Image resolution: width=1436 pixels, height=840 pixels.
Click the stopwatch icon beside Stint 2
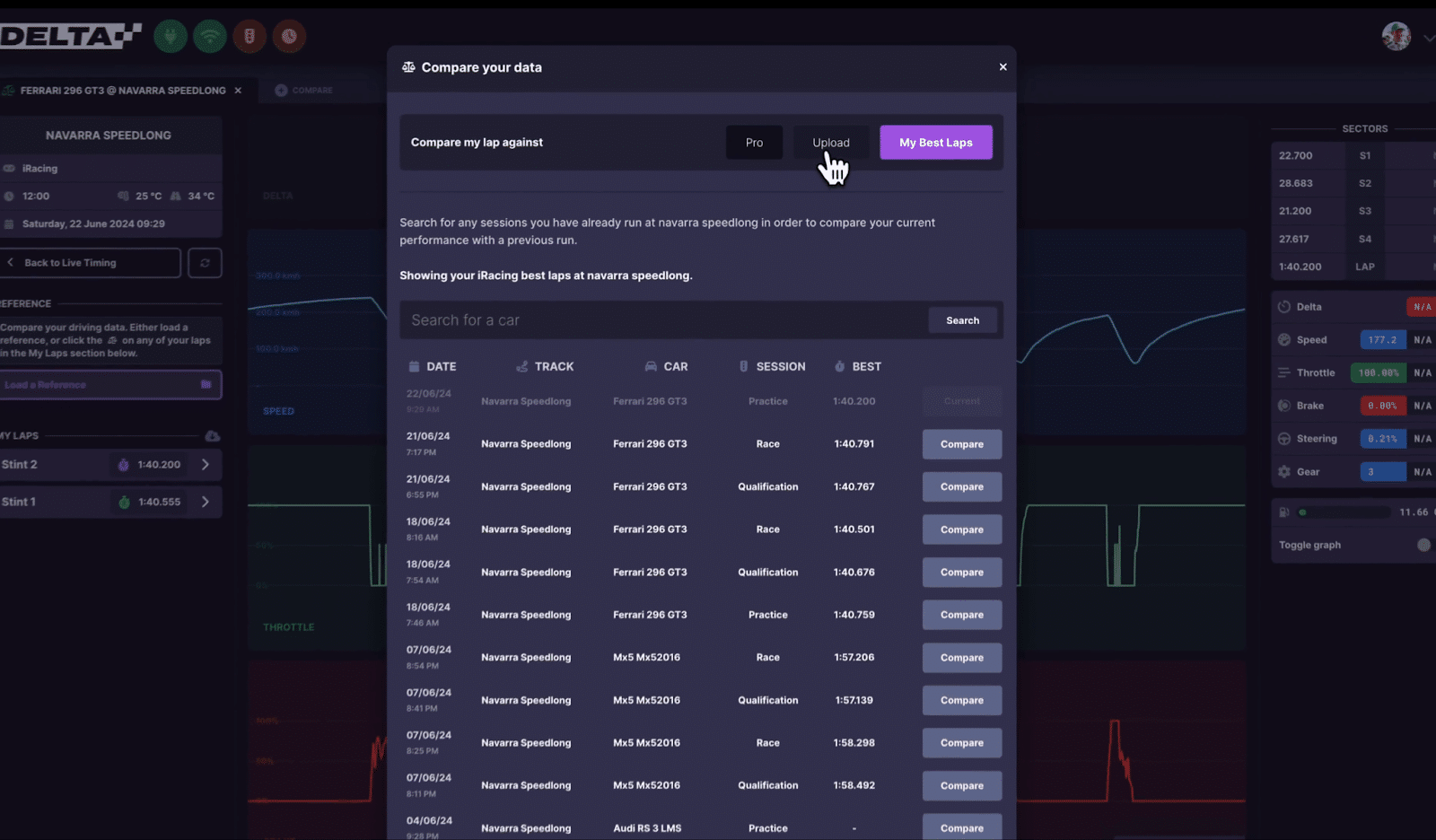124,465
